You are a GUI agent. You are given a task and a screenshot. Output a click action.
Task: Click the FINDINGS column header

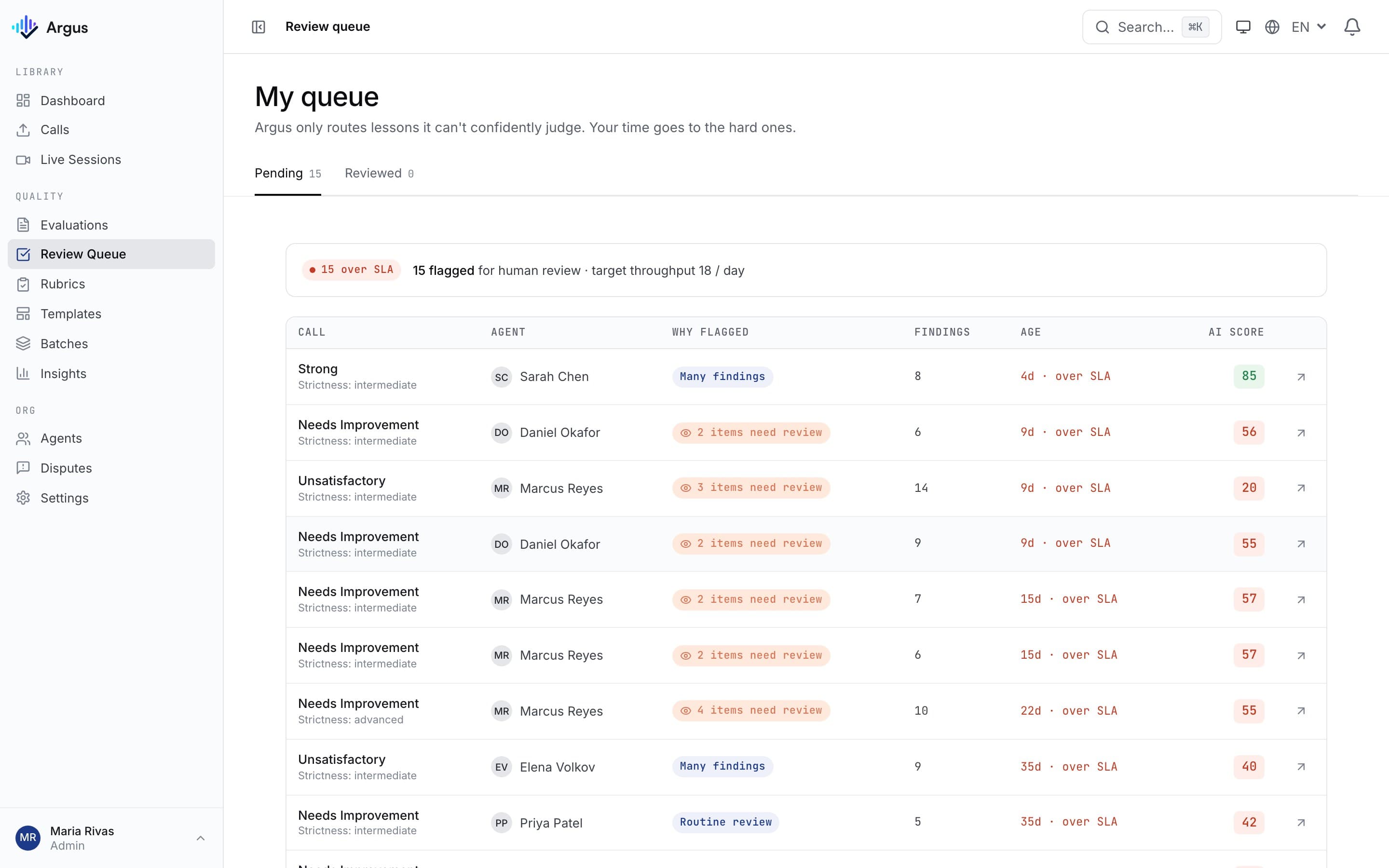(x=942, y=332)
